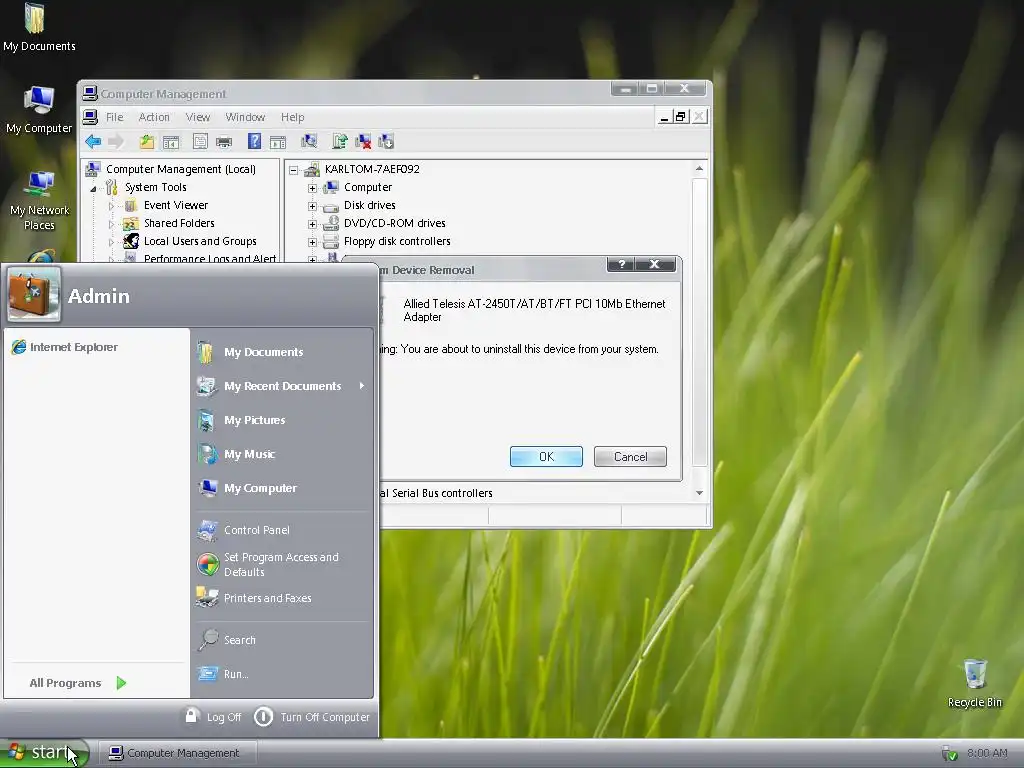Toggle the Show/Hide Action Pane toolbar icon

click(x=278, y=142)
